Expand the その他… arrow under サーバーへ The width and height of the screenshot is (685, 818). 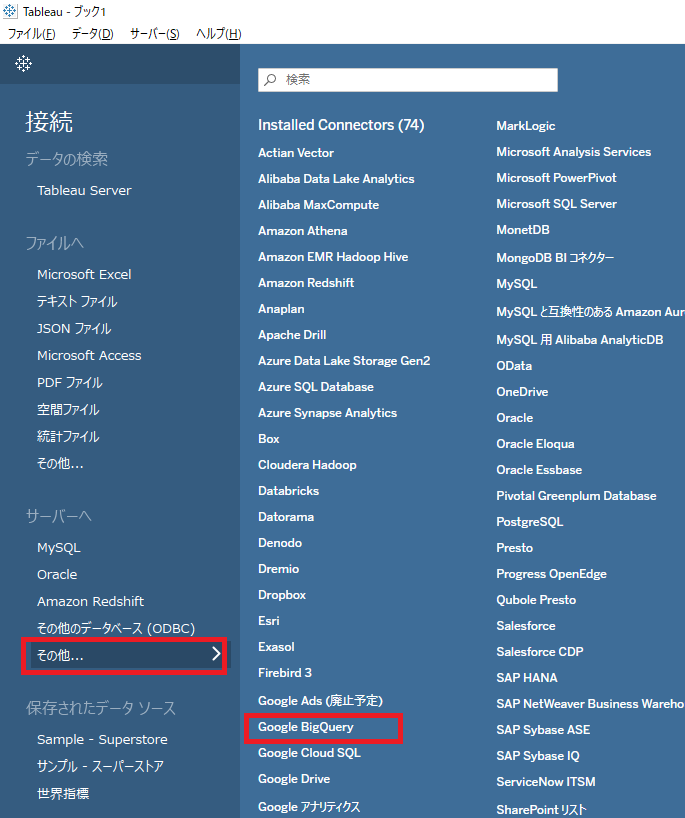216,654
